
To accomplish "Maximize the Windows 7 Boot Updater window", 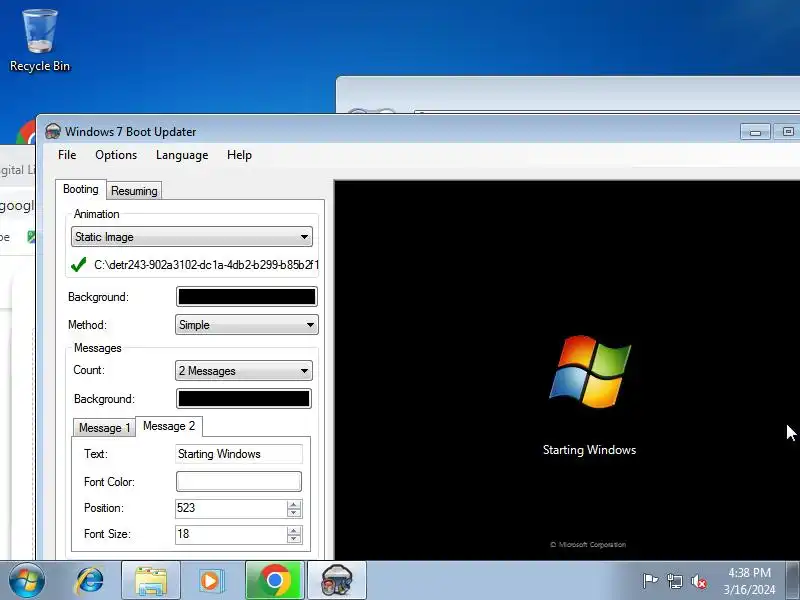I will tap(787, 132).
